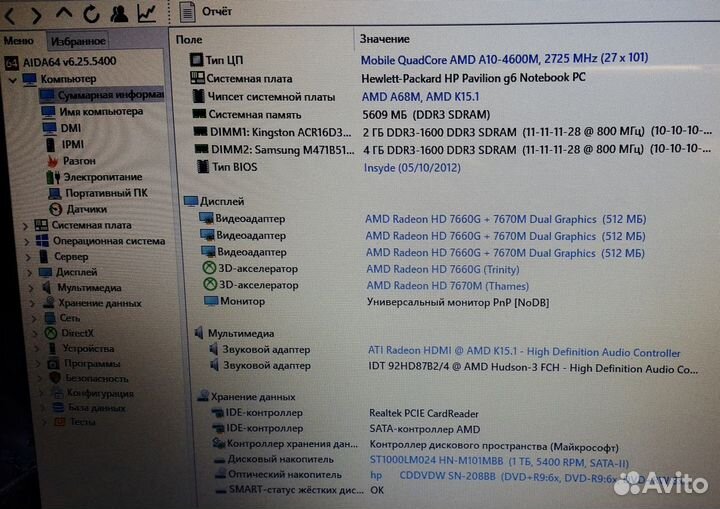This screenshot has height=509, width=720.
Task: Expand the Операционная система tree node
Action: pyautogui.click(x=27, y=242)
